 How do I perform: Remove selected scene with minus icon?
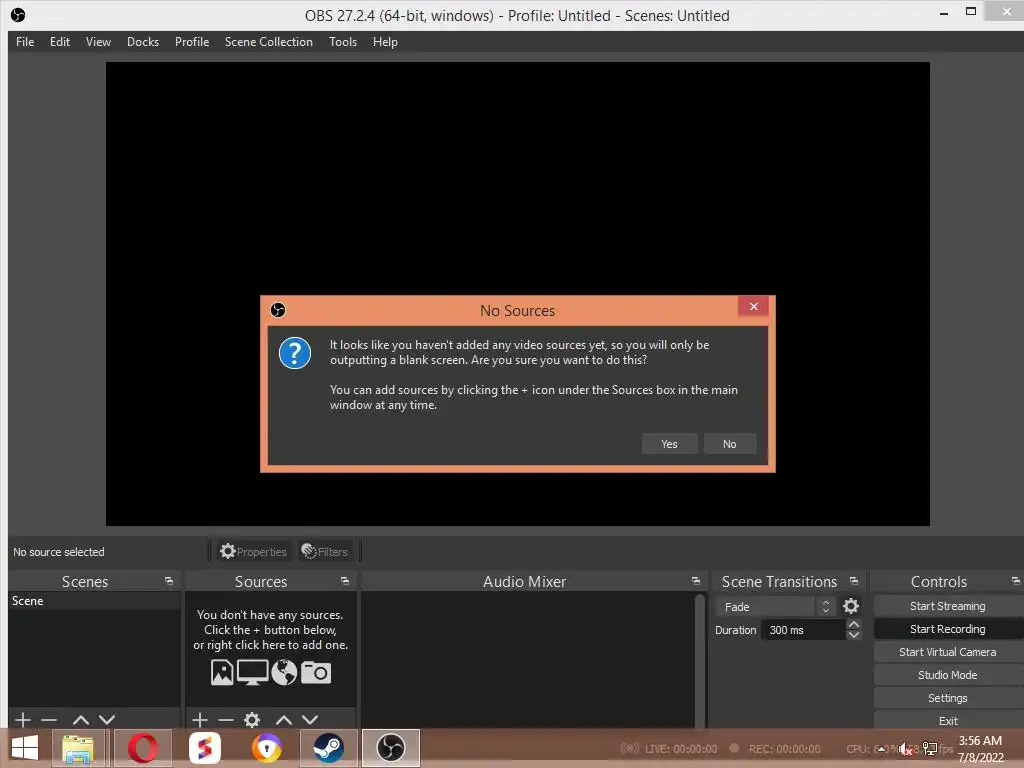[x=49, y=720]
